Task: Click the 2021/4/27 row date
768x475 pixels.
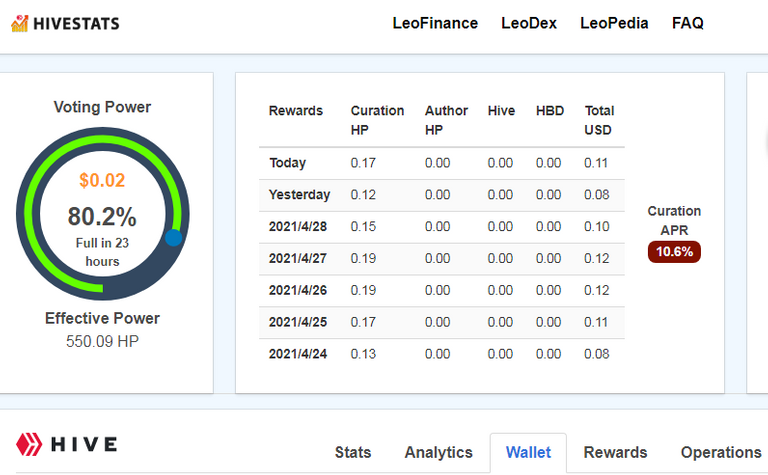Action: (x=298, y=258)
